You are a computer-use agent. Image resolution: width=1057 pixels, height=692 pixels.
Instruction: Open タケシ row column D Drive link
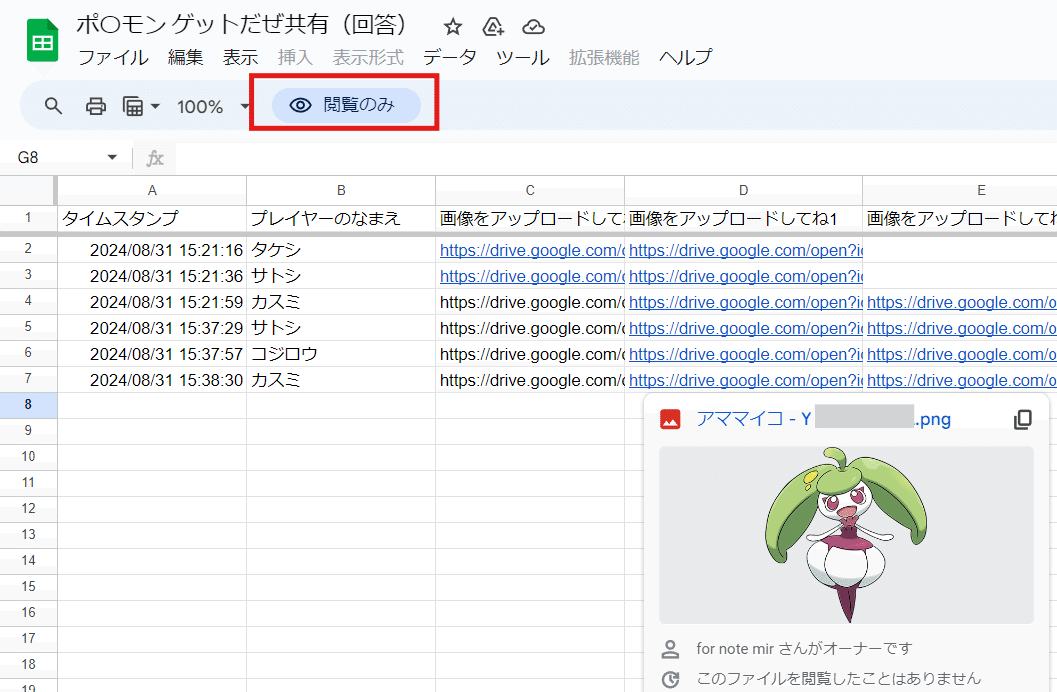coord(746,250)
